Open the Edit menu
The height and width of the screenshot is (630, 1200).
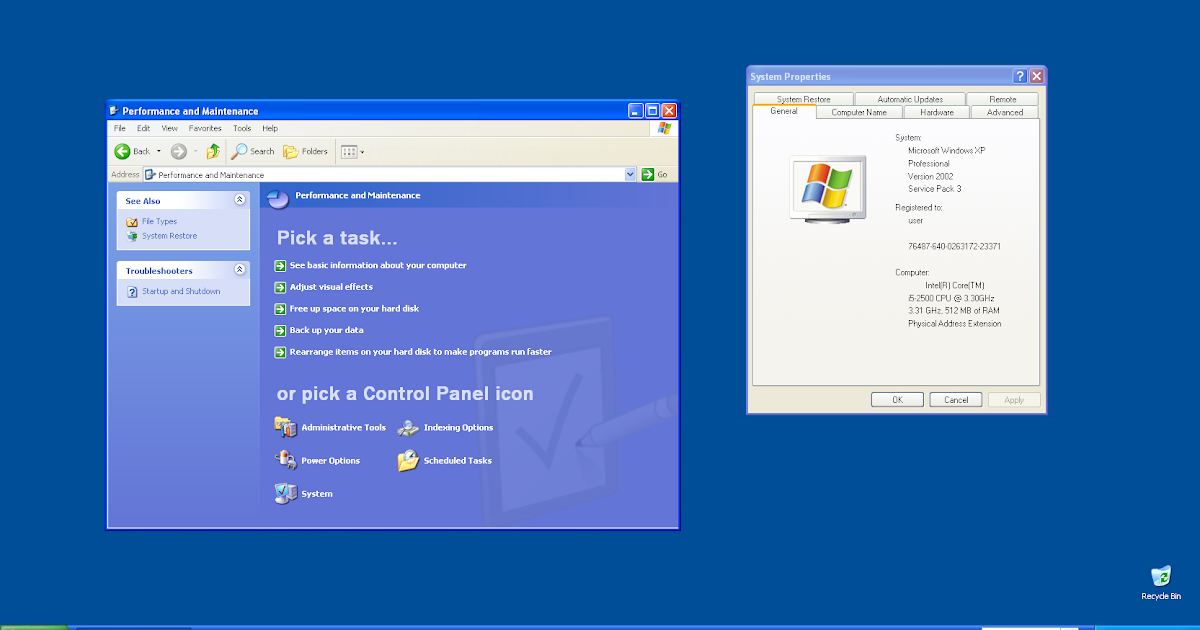tap(144, 128)
